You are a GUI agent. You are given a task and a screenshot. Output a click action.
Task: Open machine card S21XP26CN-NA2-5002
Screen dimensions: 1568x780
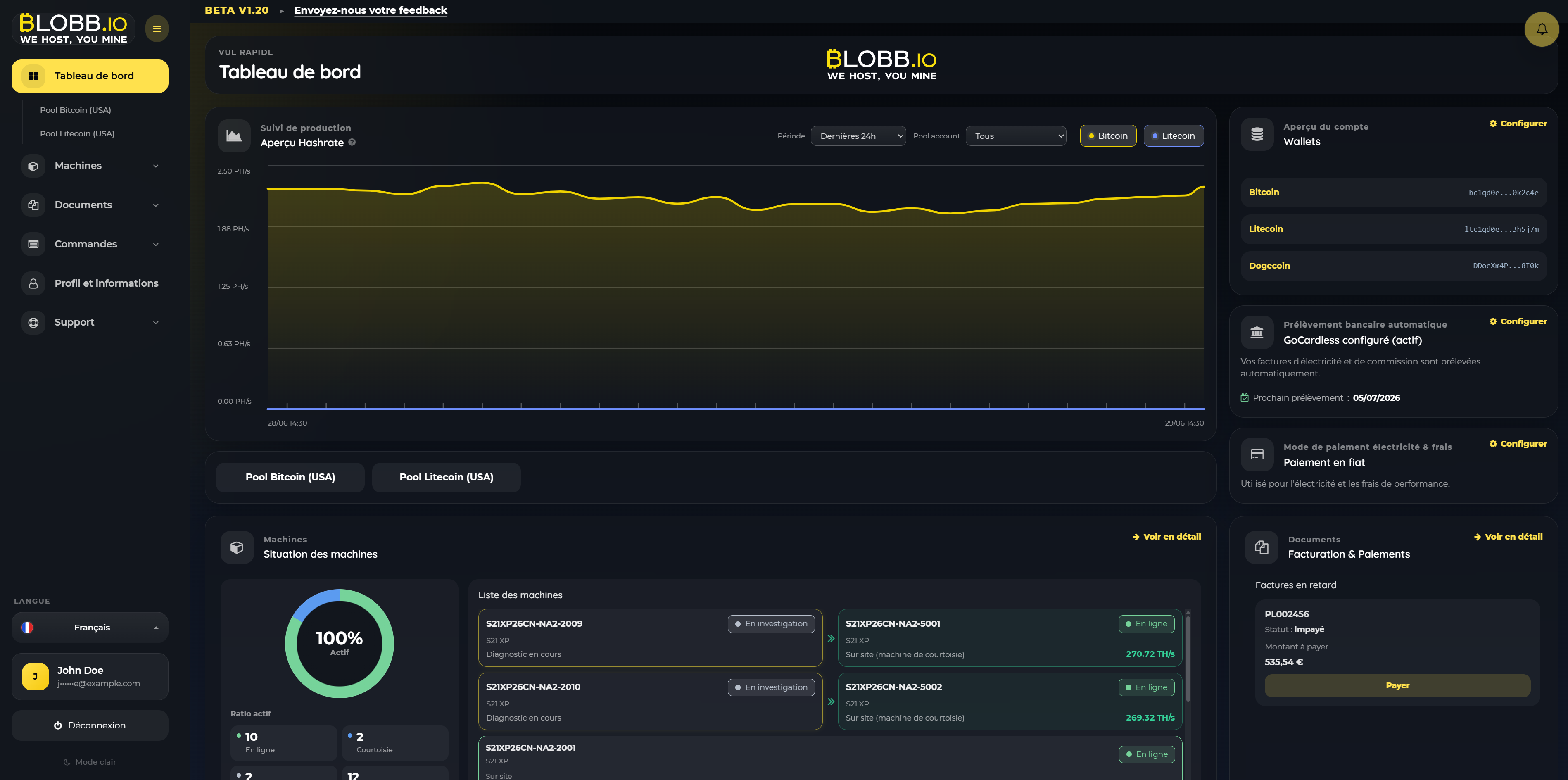(1010, 702)
